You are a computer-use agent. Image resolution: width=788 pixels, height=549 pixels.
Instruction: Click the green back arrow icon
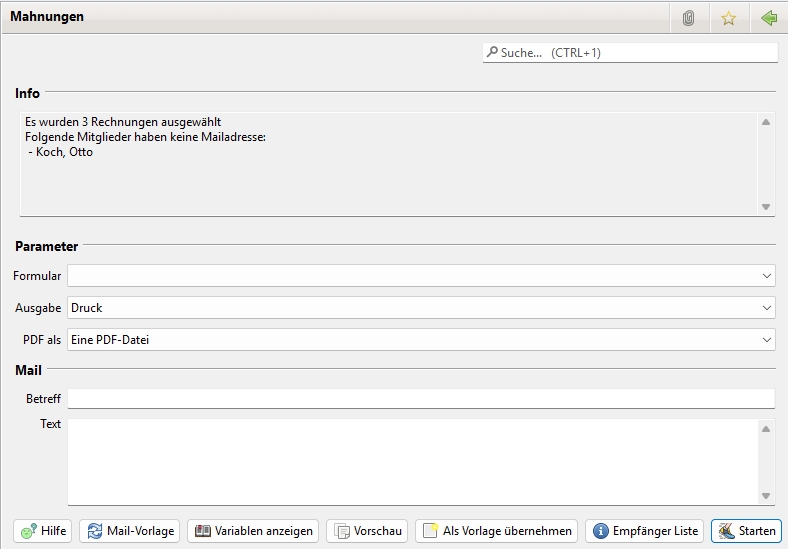click(768, 18)
